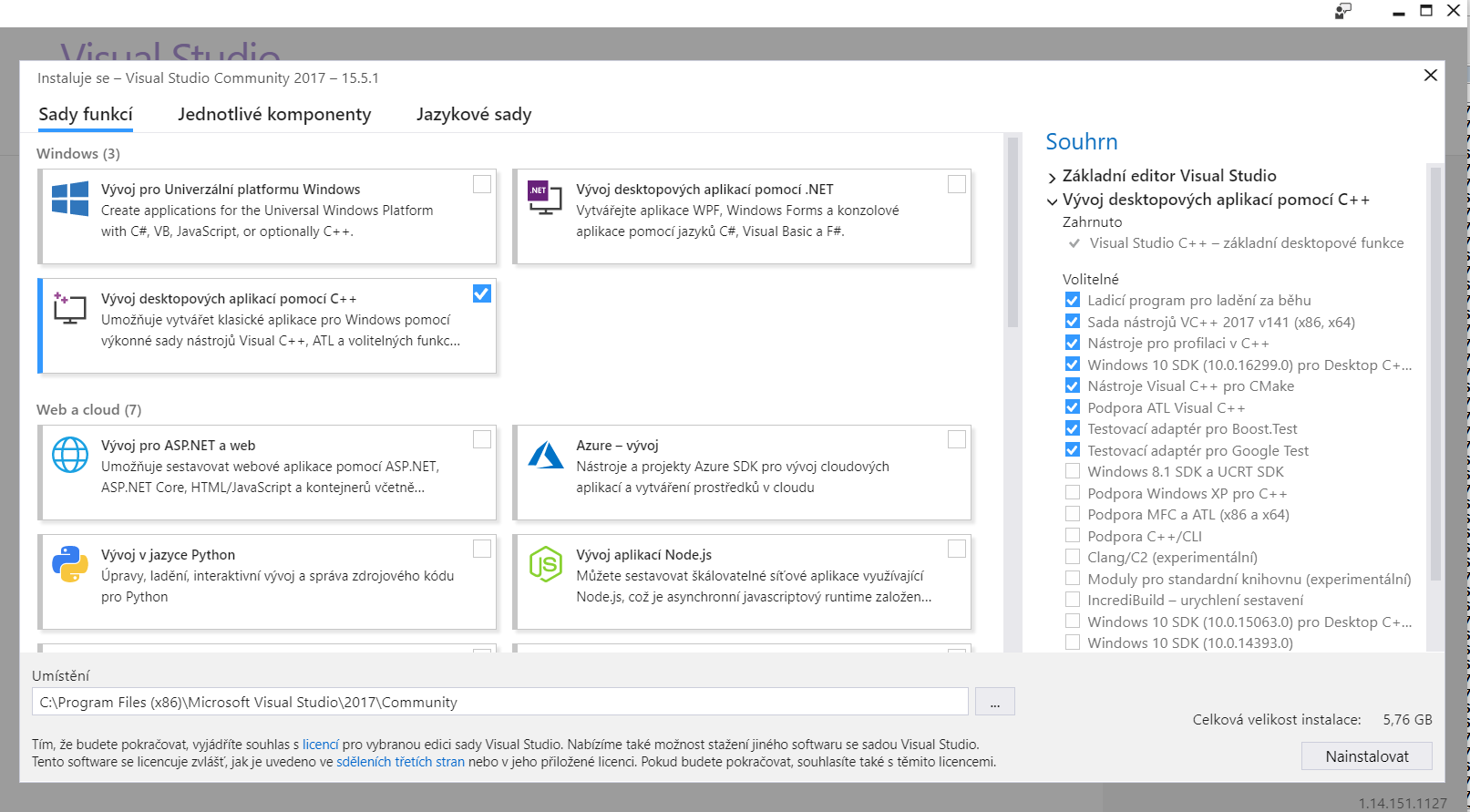Check Podpora MFC a ATL option
The image size is (1470, 812).
1073,514
